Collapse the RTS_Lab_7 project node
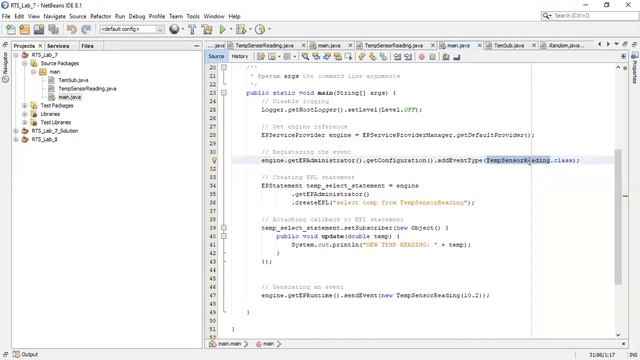This screenshot has width=640, height=360. (16, 55)
